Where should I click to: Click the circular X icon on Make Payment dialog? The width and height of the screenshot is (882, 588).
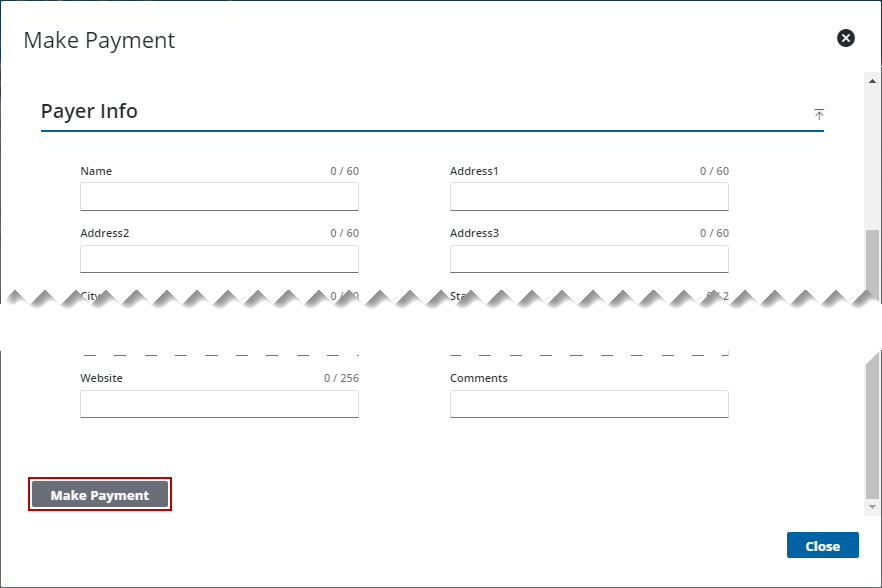point(846,38)
